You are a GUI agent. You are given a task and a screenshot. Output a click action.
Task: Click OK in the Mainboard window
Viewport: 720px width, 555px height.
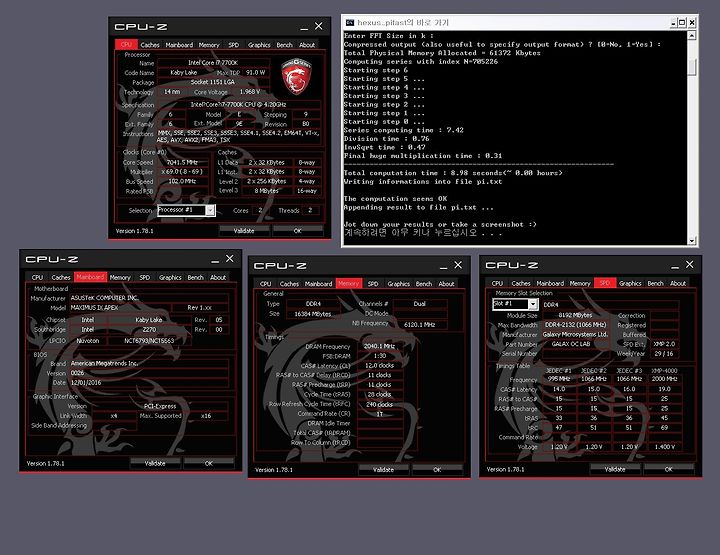click(x=208, y=463)
